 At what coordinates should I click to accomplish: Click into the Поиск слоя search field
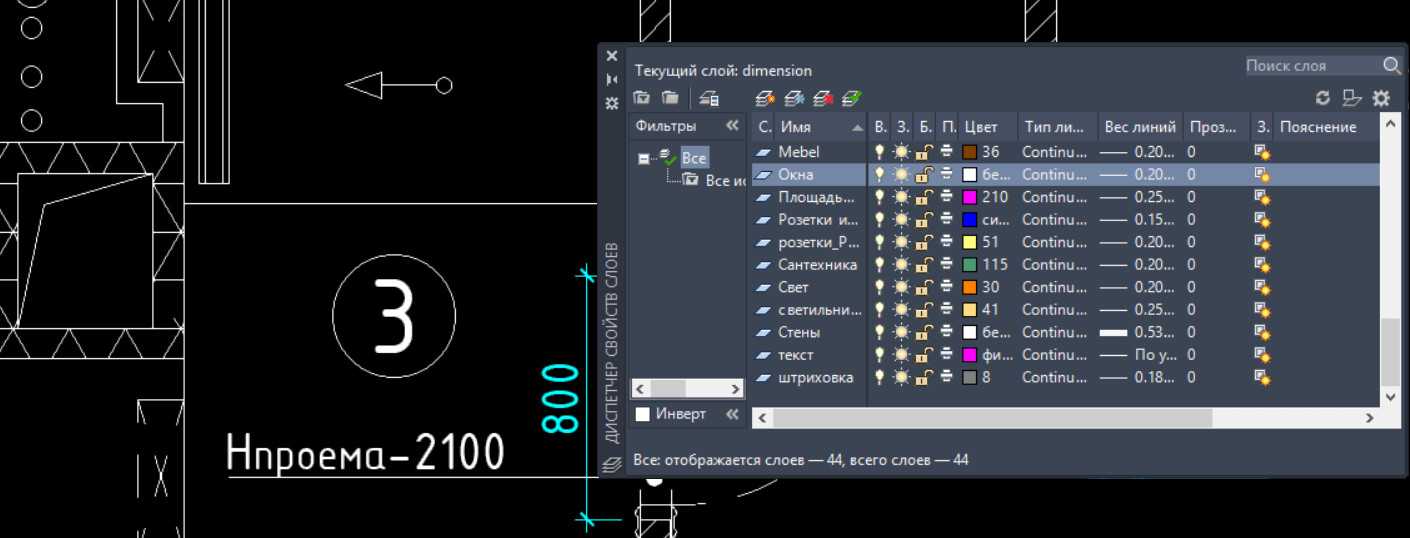(1311, 65)
